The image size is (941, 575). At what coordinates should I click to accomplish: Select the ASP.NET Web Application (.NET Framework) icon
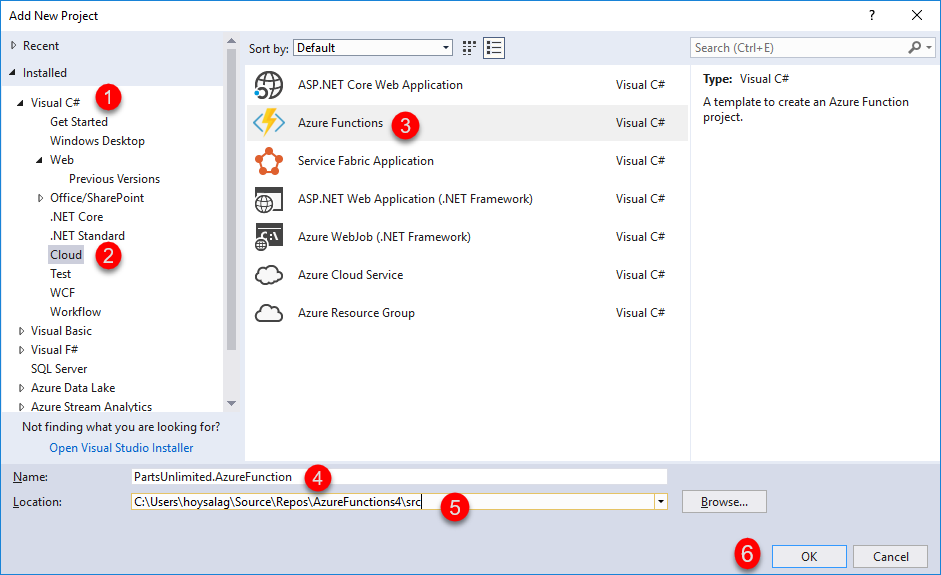click(268, 199)
